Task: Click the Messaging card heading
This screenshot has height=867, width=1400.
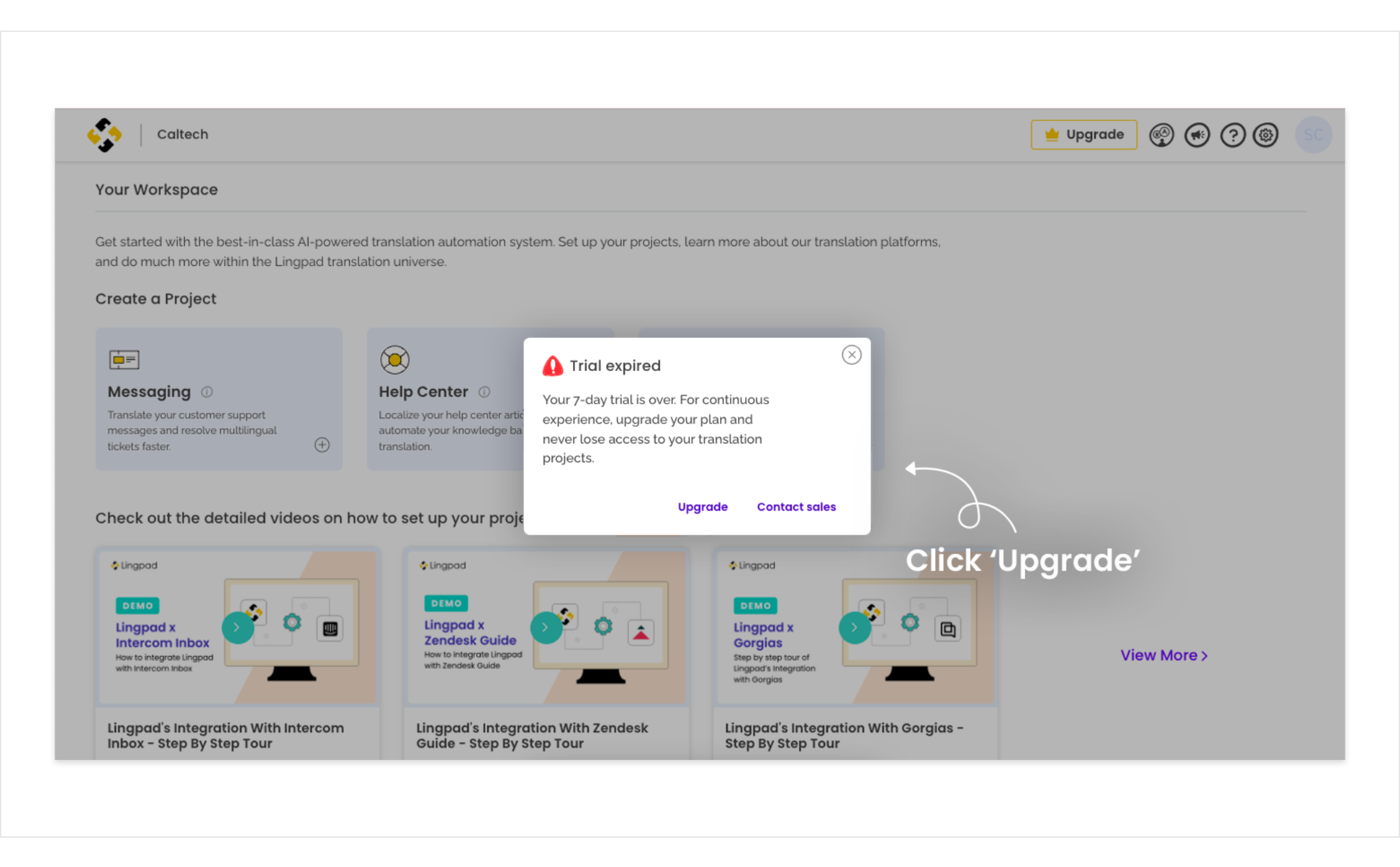Action: click(149, 392)
